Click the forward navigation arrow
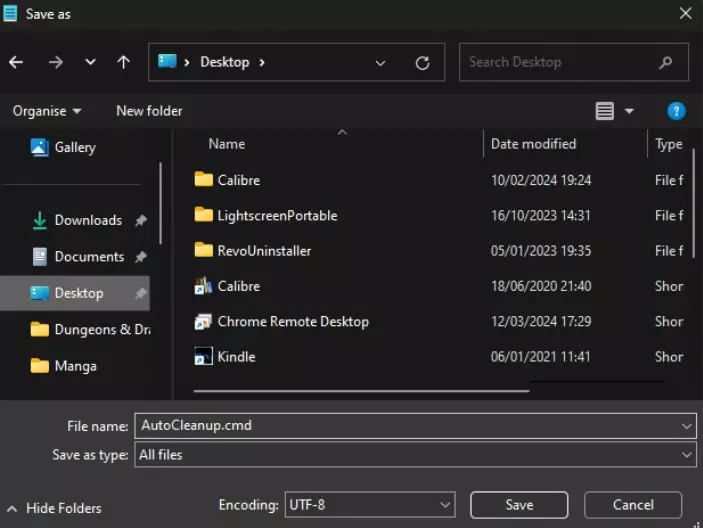This screenshot has width=703, height=528. 56,62
